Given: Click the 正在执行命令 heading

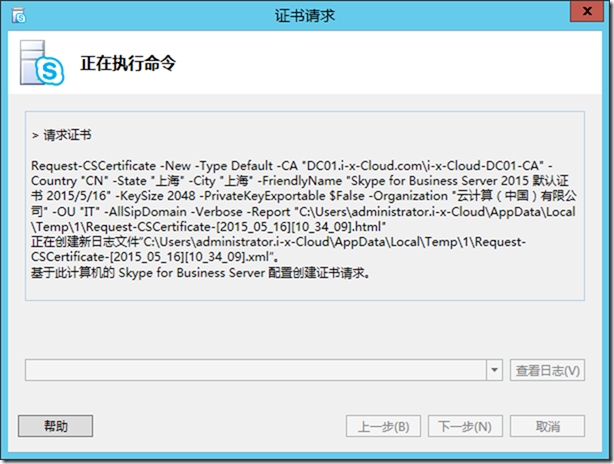Looking at the screenshot, I should (x=128, y=63).
